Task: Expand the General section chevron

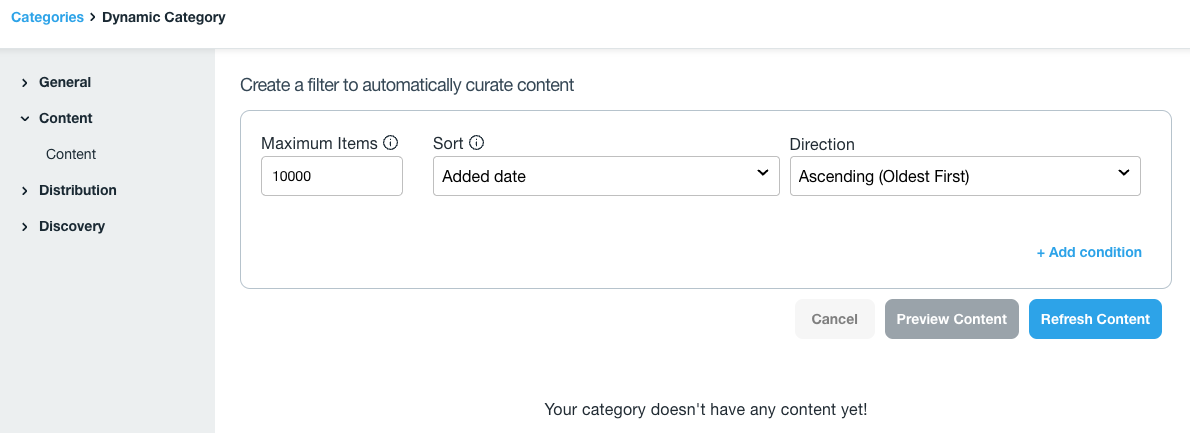Action: pyautogui.click(x=24, y=83)
